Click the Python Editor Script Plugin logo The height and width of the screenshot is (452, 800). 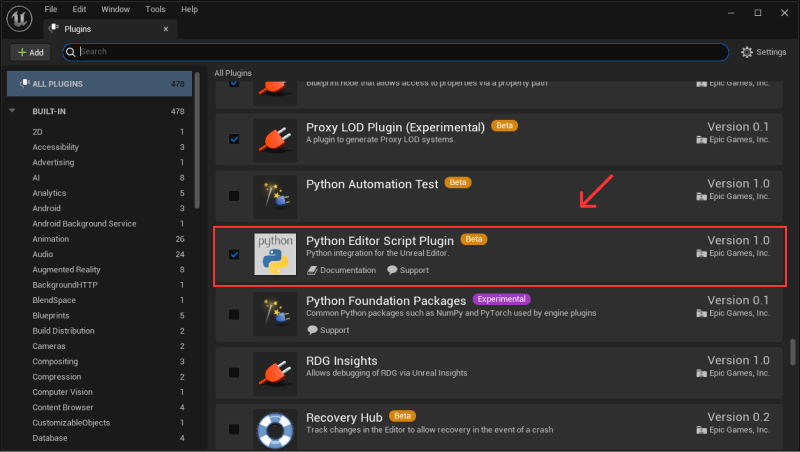[275, 254]
